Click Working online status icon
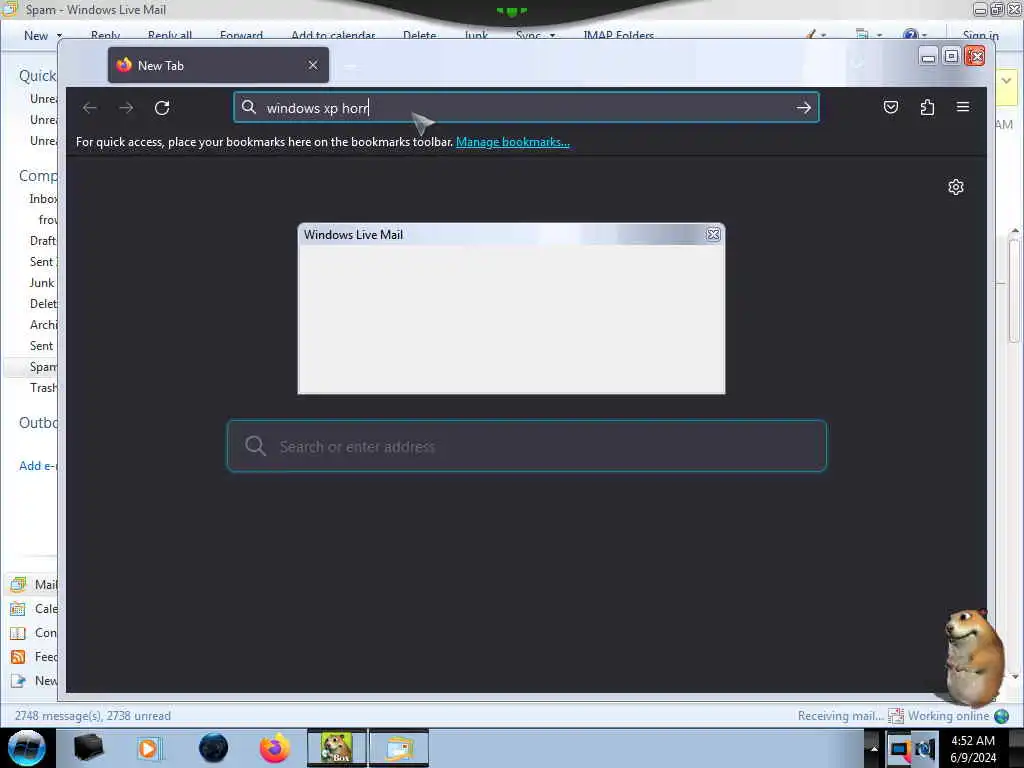The image size is (1024, 768). [1001, 716]
